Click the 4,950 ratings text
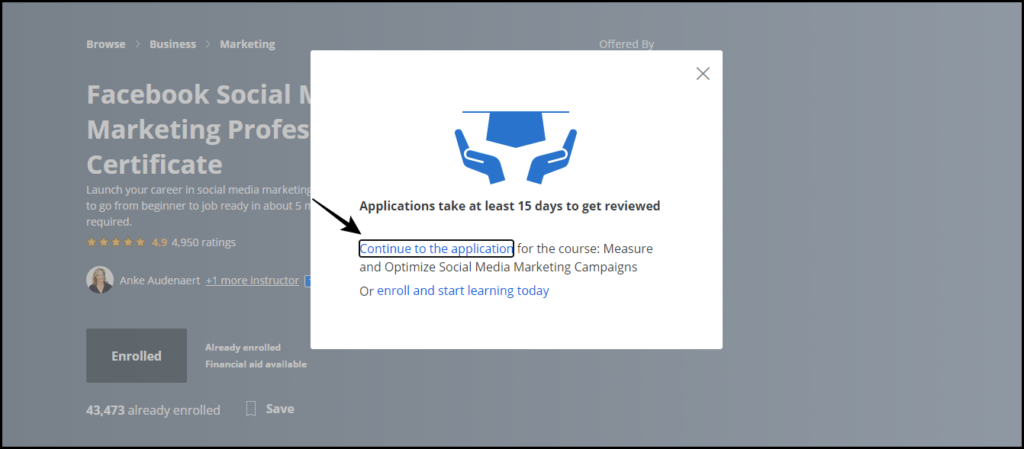 [x=204, y=242]
